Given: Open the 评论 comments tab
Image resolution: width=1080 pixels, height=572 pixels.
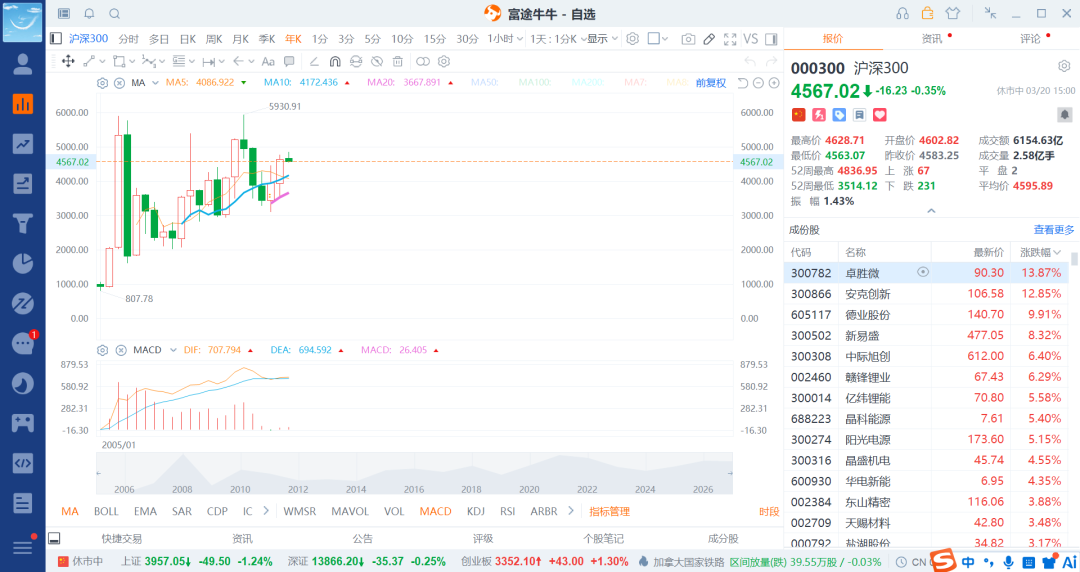Looking at the screenshot, I should click(x=1030, y=39).
